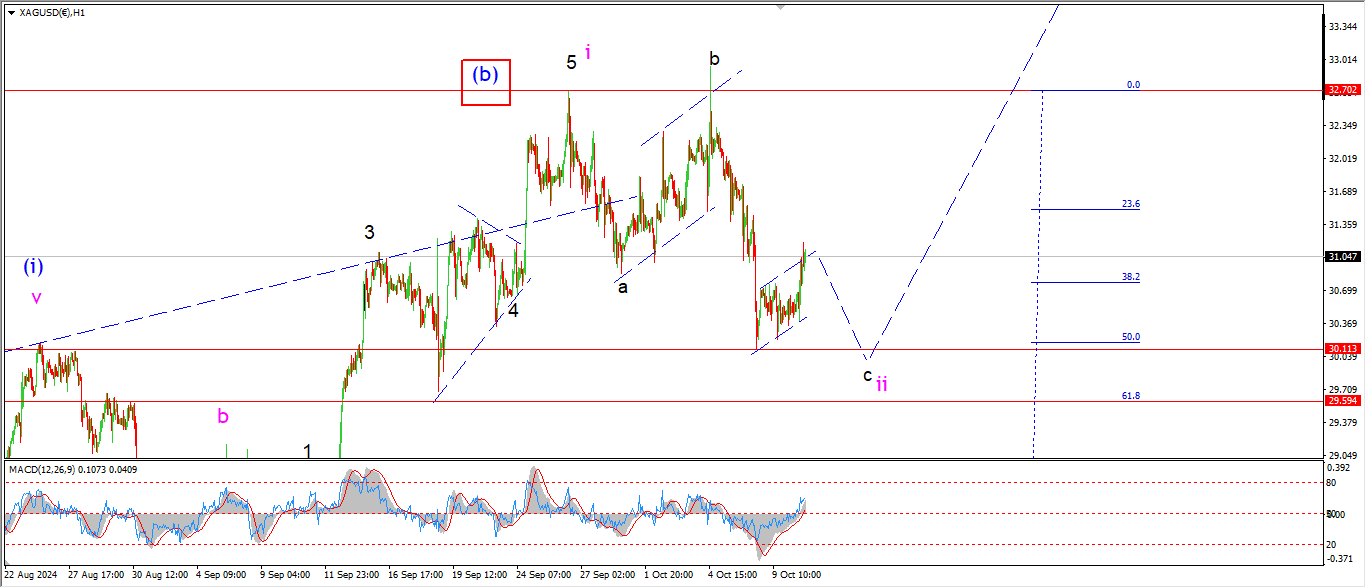Click the 30.113 red price tag
The height and width of the screenshot is (588, 1366).
pos(1342,349)
